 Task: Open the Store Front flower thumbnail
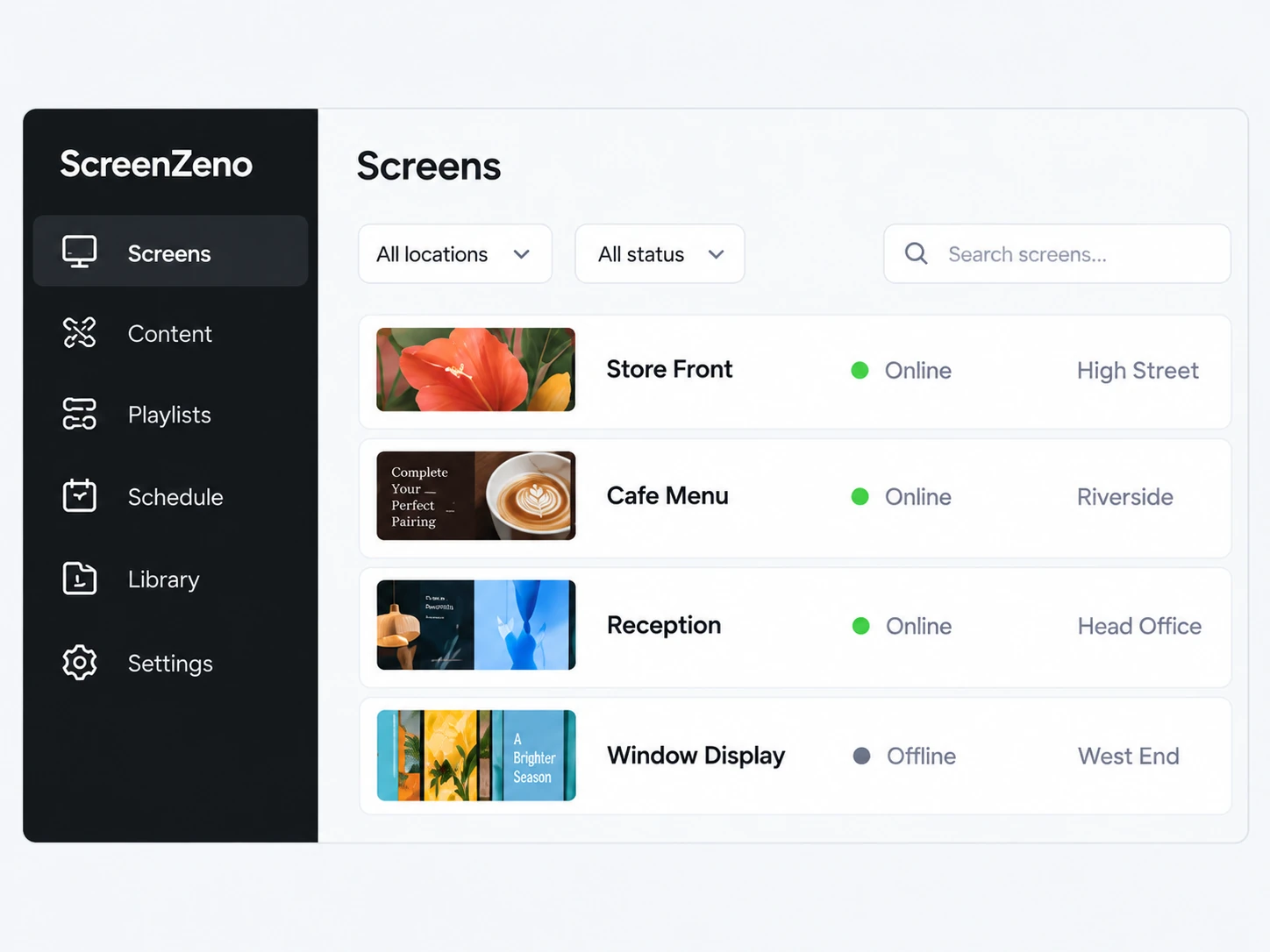(476, 370)
